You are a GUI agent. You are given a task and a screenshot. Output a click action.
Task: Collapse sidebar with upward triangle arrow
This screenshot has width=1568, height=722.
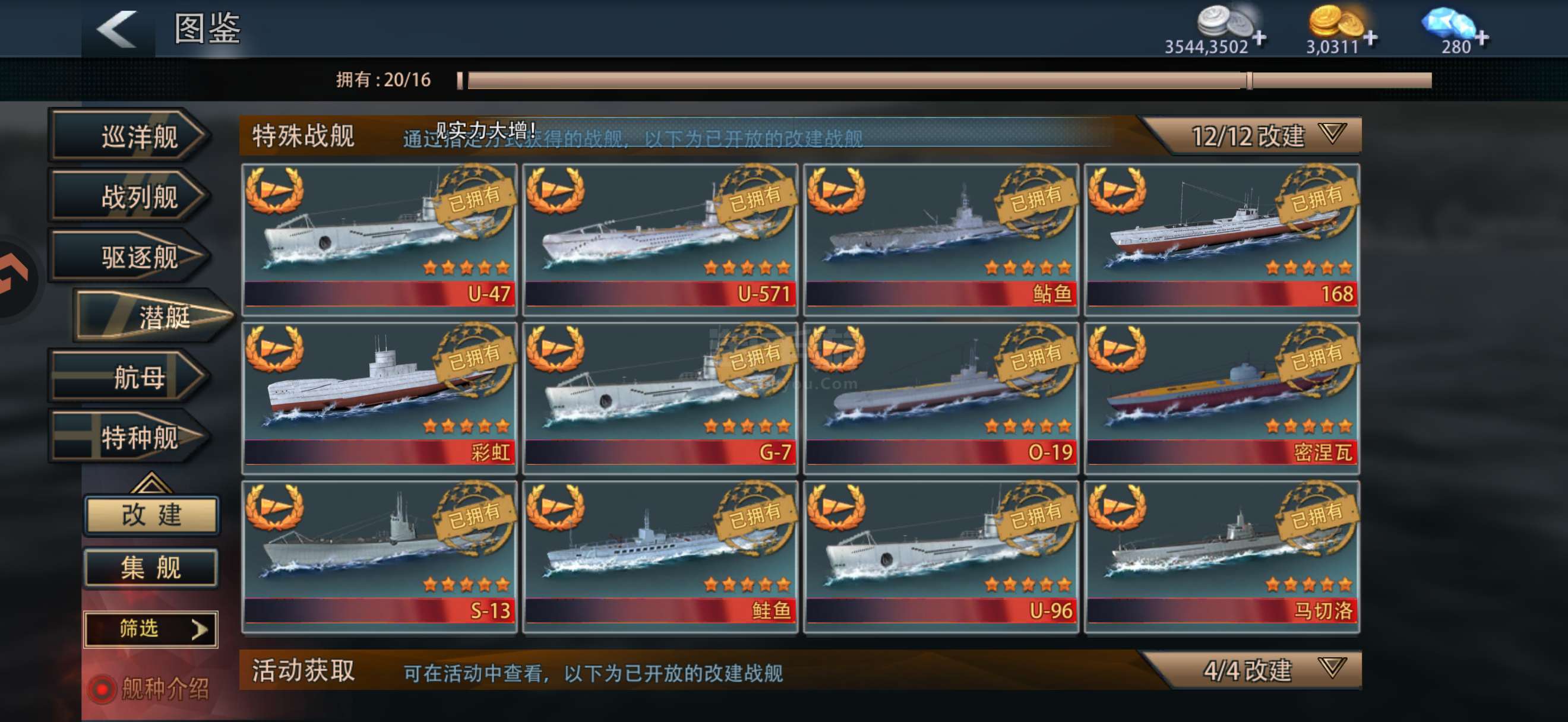point(150,482)
